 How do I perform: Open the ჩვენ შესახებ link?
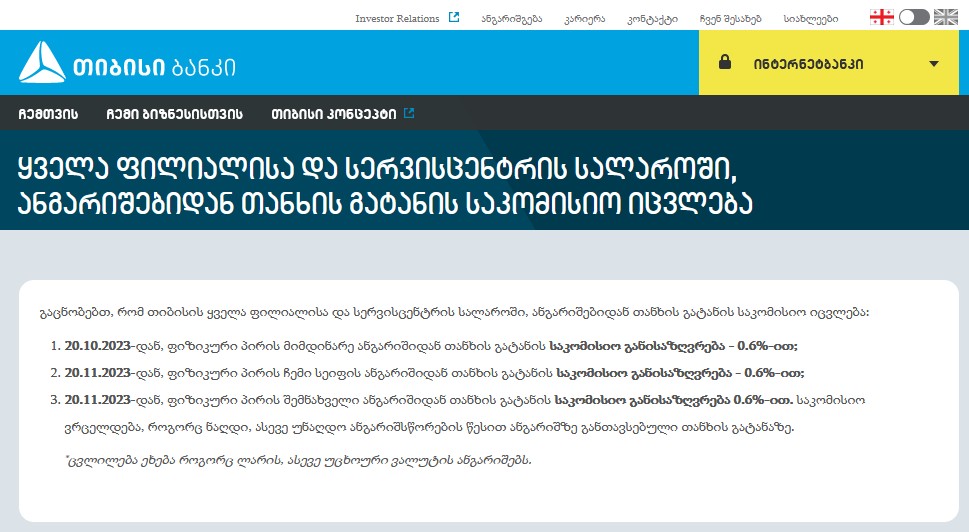coord(730,19)
